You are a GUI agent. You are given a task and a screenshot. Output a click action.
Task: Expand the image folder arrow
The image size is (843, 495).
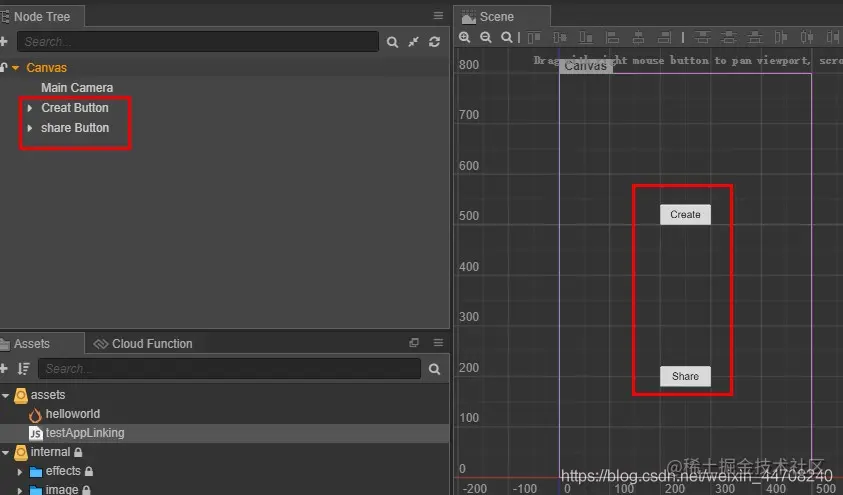tap(20, 490)
